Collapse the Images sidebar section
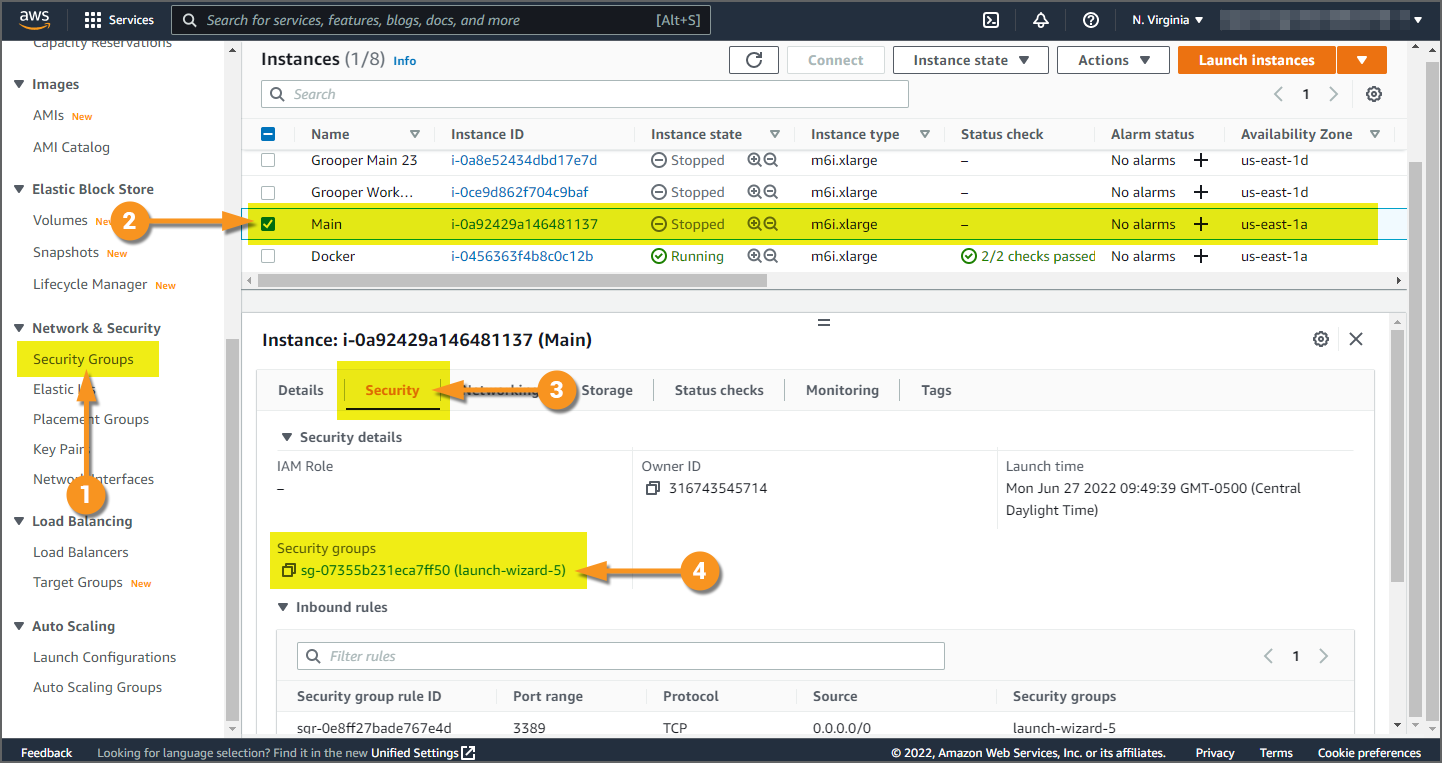The width and height of the screenshot is (1442, 763). [19, 84]
